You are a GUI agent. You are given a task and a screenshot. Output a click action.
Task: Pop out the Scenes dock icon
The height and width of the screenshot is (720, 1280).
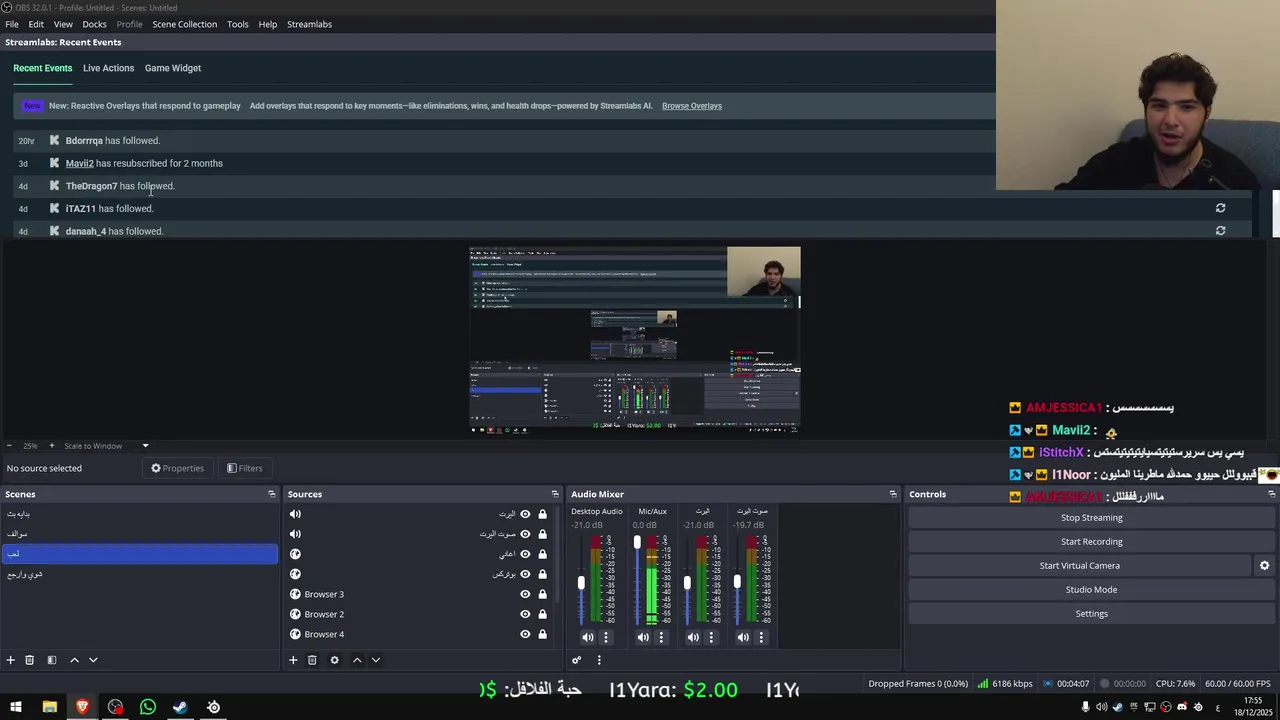(x=271, y=494)
